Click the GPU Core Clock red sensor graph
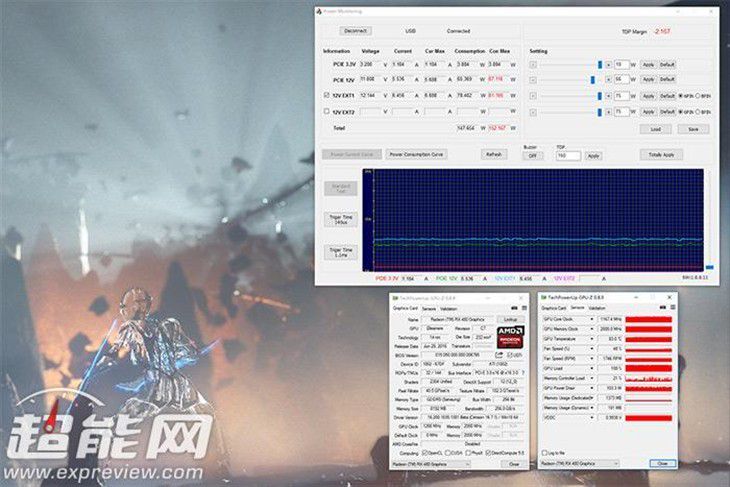 (x=649, y=319)
